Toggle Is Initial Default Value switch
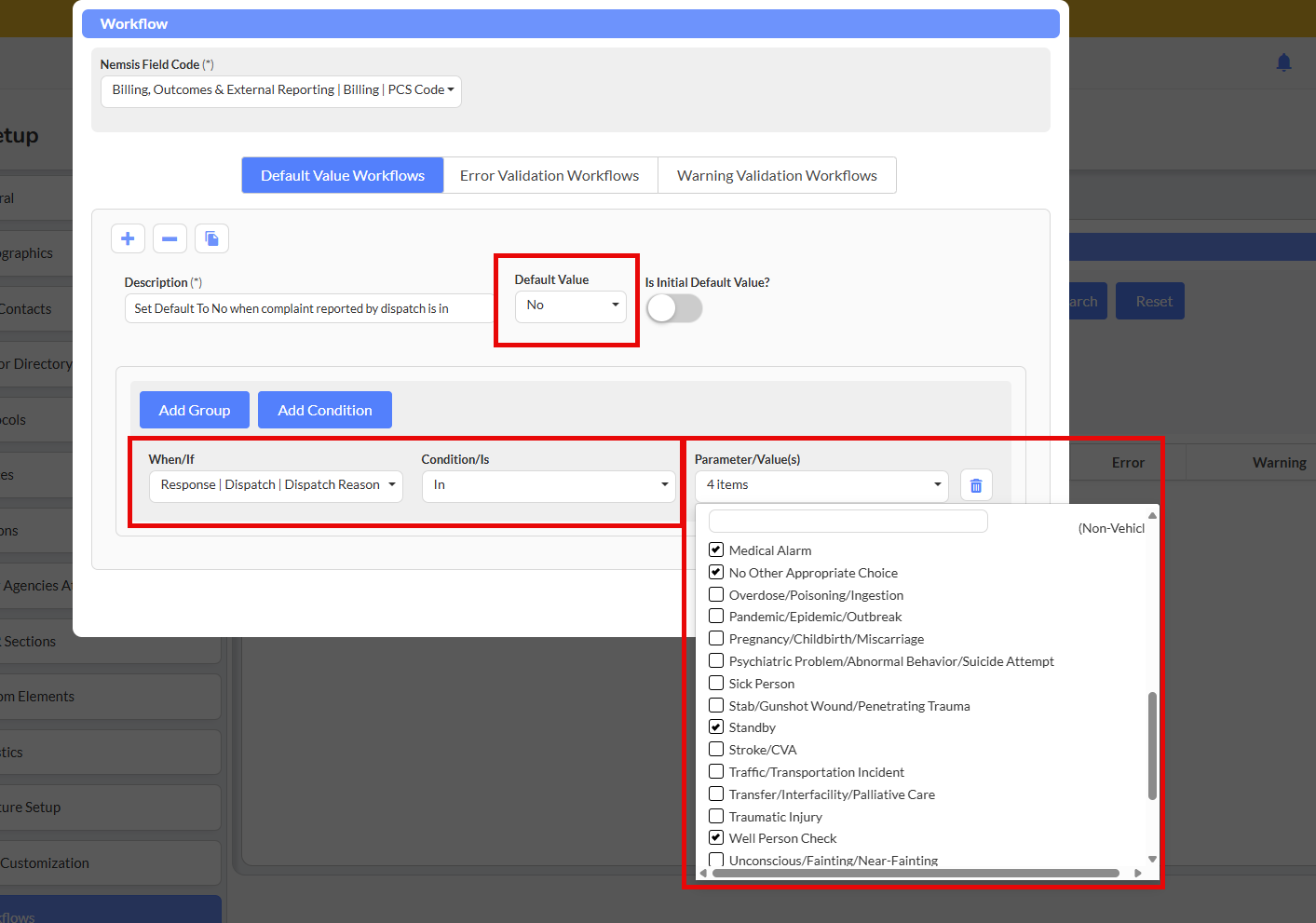Viewport: 1316px width, 923px height. [x=674, y=308]
